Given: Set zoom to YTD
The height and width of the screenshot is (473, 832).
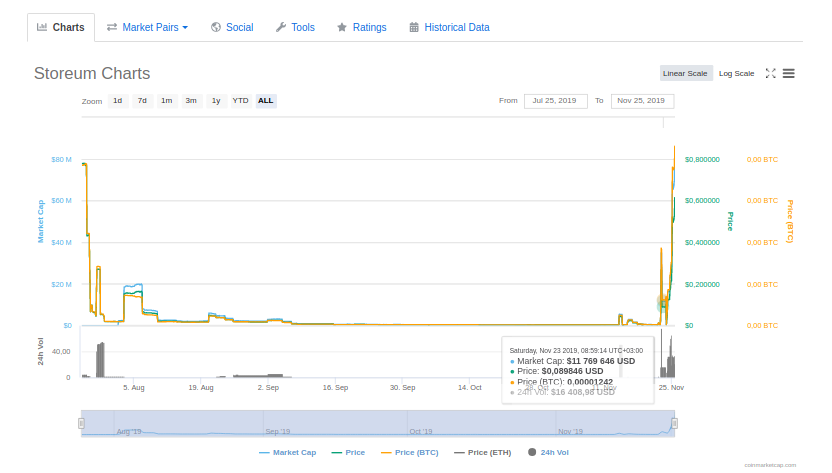Looking at the screenshot, I should (240, 101).
